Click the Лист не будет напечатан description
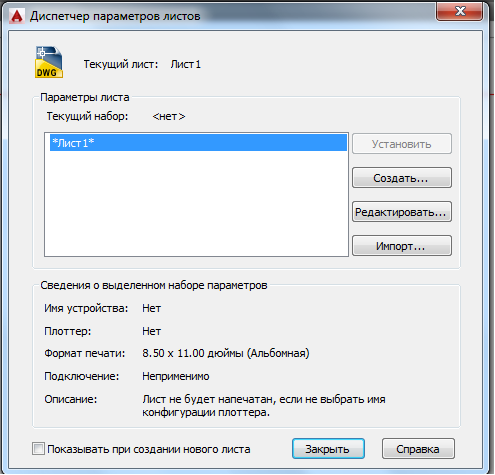This screenshot has height=475, width=495. point(264,406)
